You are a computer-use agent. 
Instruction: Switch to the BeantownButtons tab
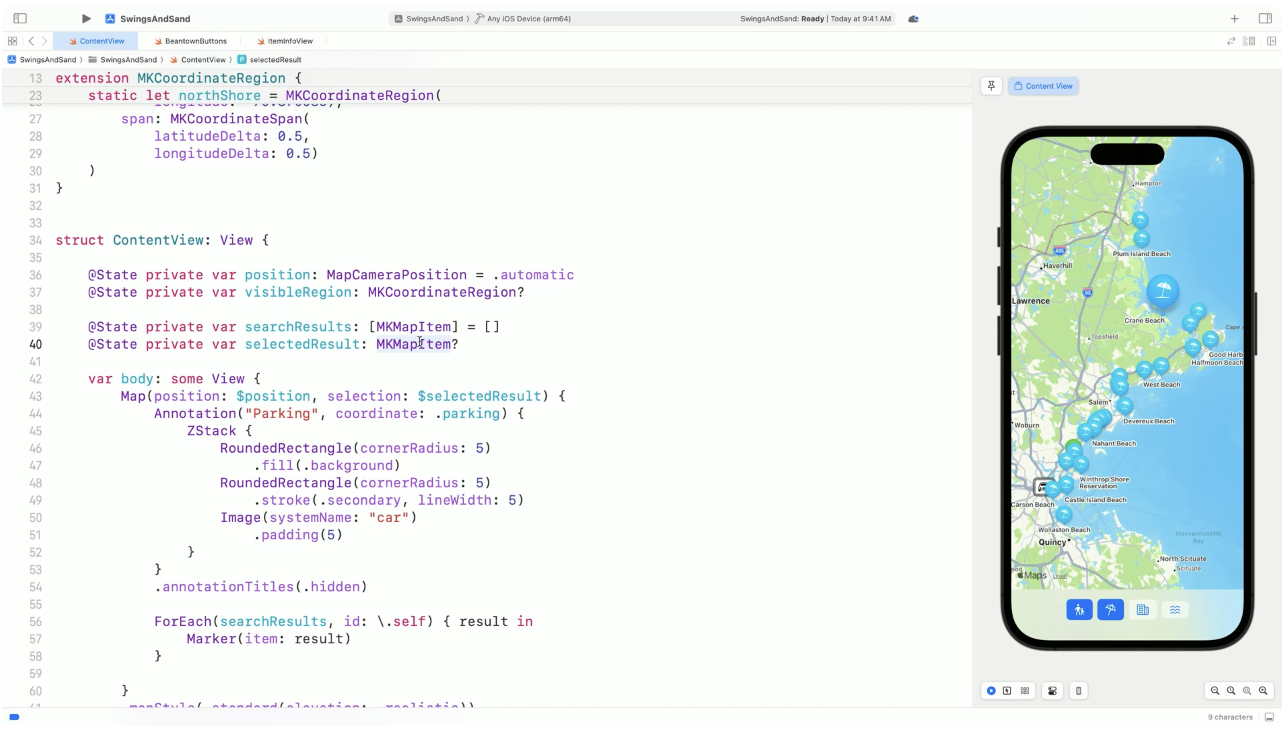190,41
